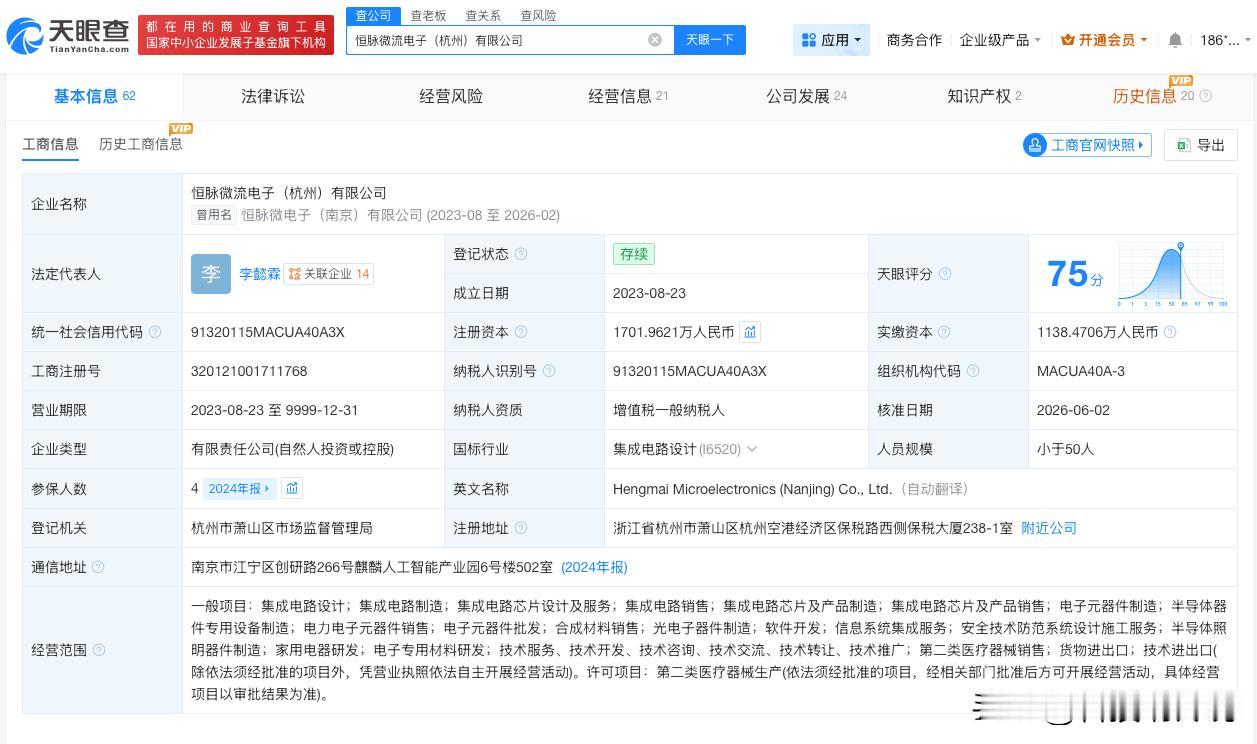
Task: Click the 导出 export button
Action: [1201, 145]
